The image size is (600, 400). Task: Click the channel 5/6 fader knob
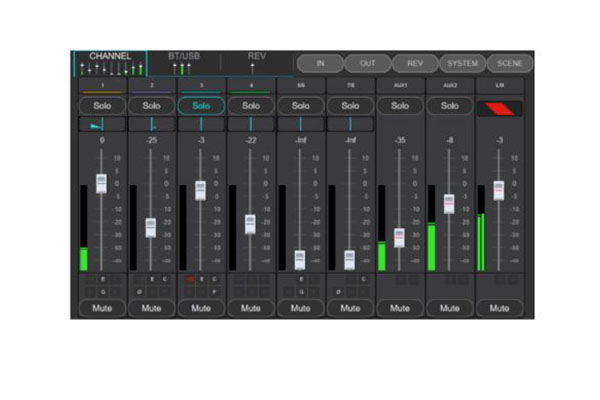click(x=300, y=260)
